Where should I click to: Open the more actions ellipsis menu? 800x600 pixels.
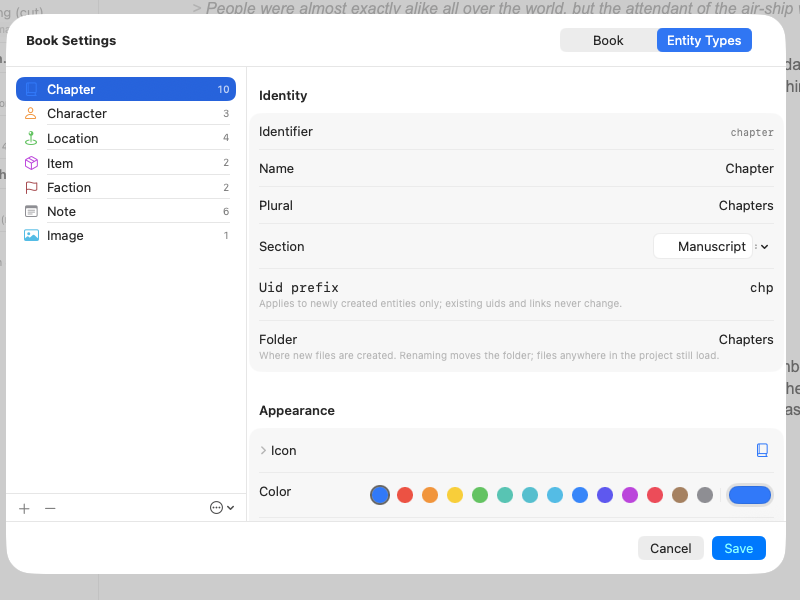coord(222,508)
